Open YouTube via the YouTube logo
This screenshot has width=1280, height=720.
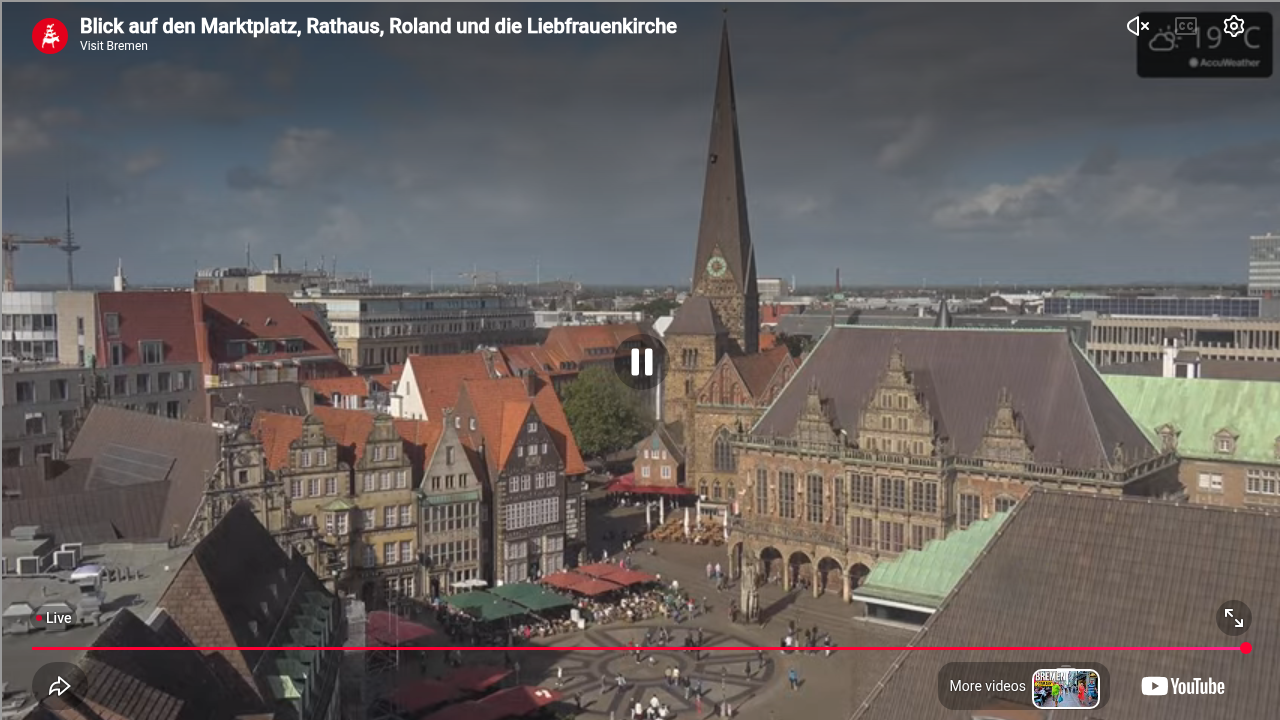[x=1183, y=686]
